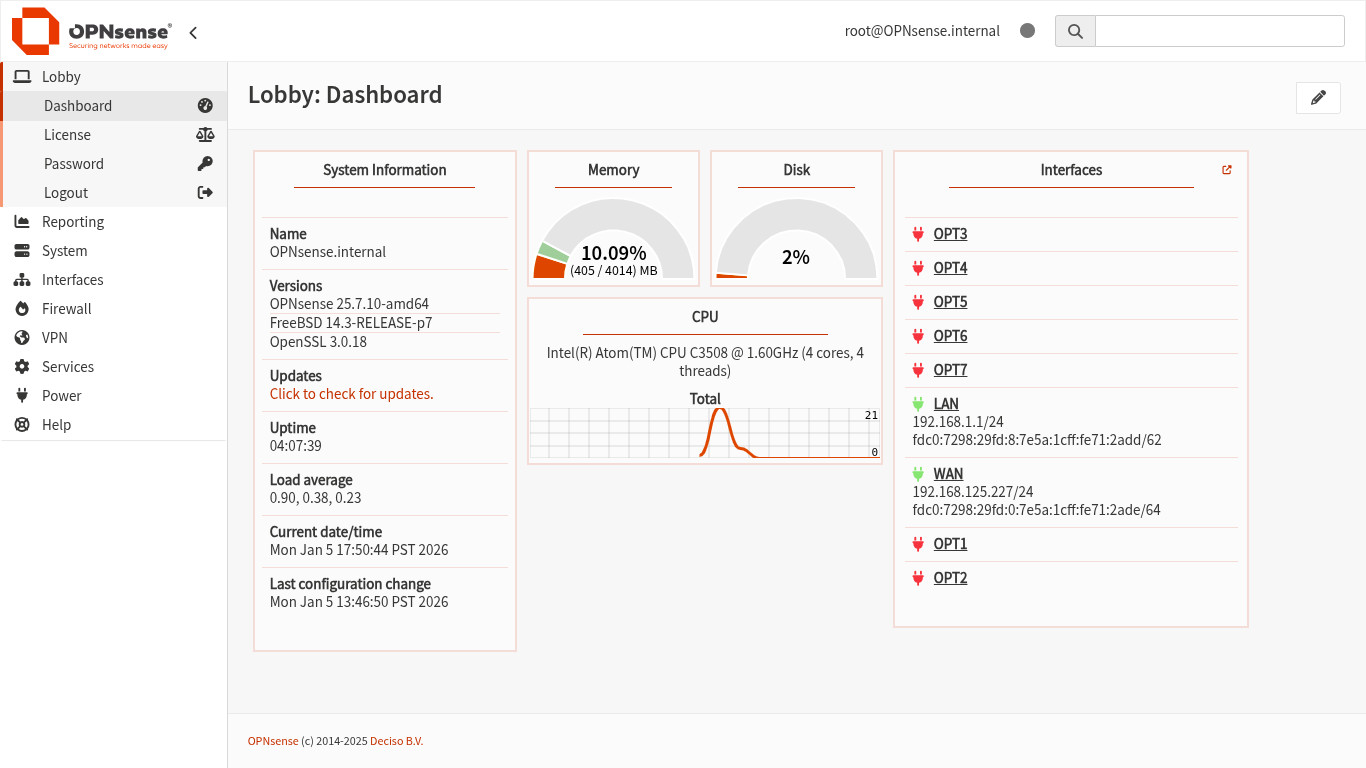Expand the Reporting menu
1366x768 pixels.
point(114,222)
